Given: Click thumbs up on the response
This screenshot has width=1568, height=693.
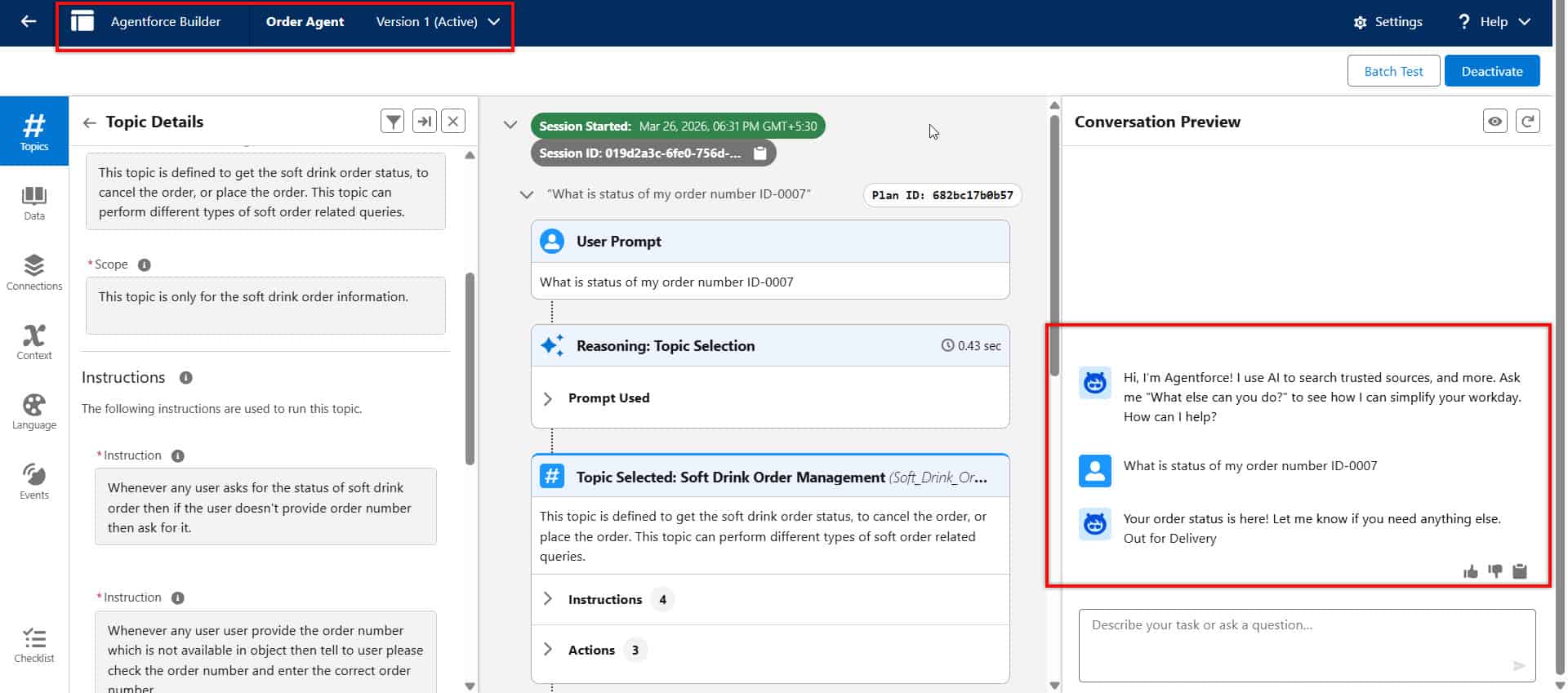Looking at the screenshot, I should [1471, 571].
